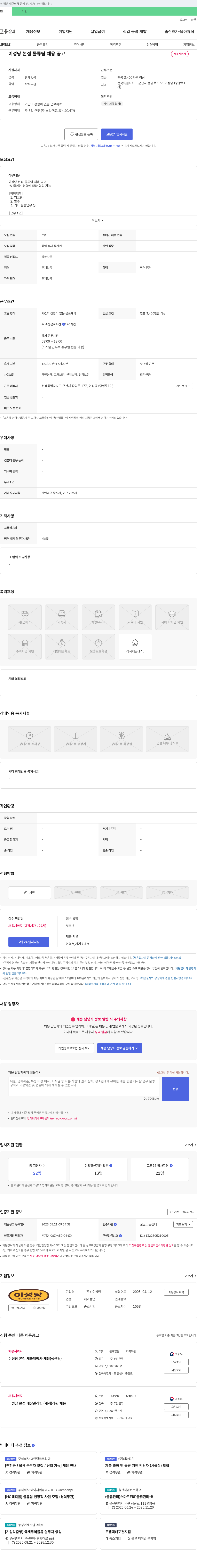197x1568 pixels.
Task: Click the question text area for recruiter
Action: pos(84,1086)
